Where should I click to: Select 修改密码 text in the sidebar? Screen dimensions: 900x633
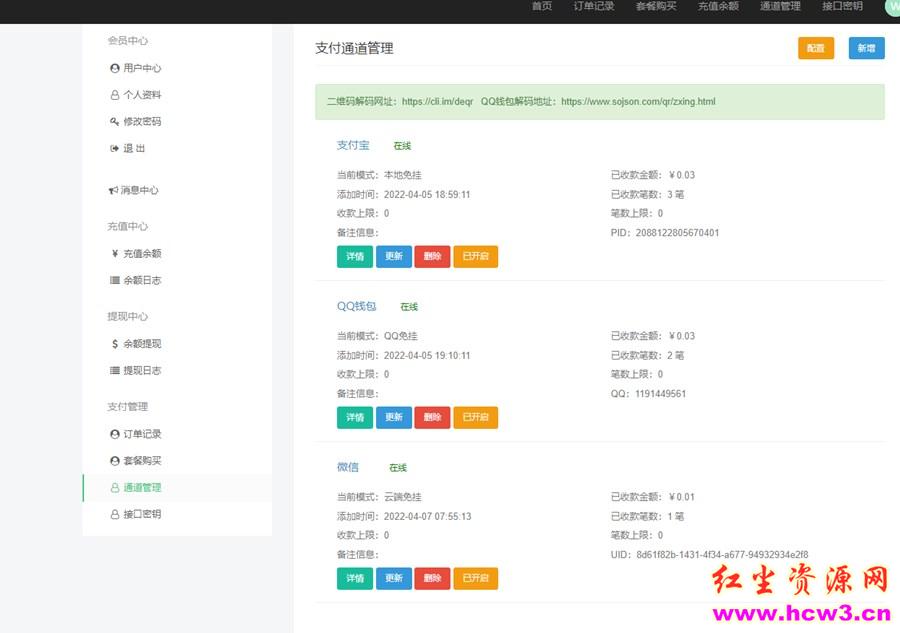[x=142, y=122]
